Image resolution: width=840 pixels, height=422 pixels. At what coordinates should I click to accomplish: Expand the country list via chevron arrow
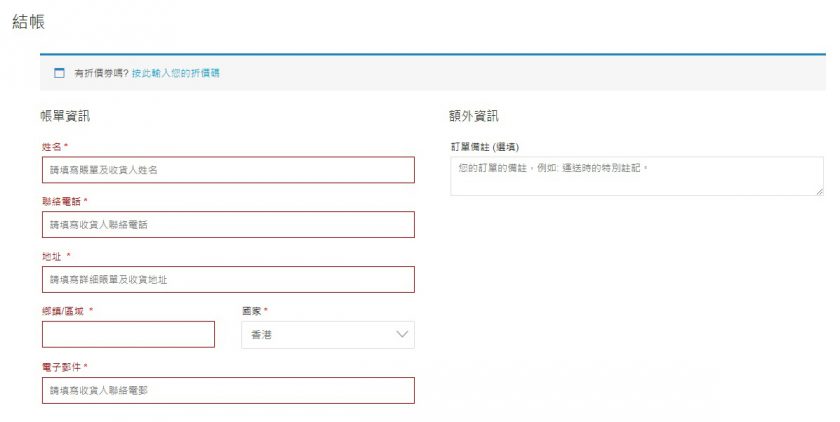(402, 334)
